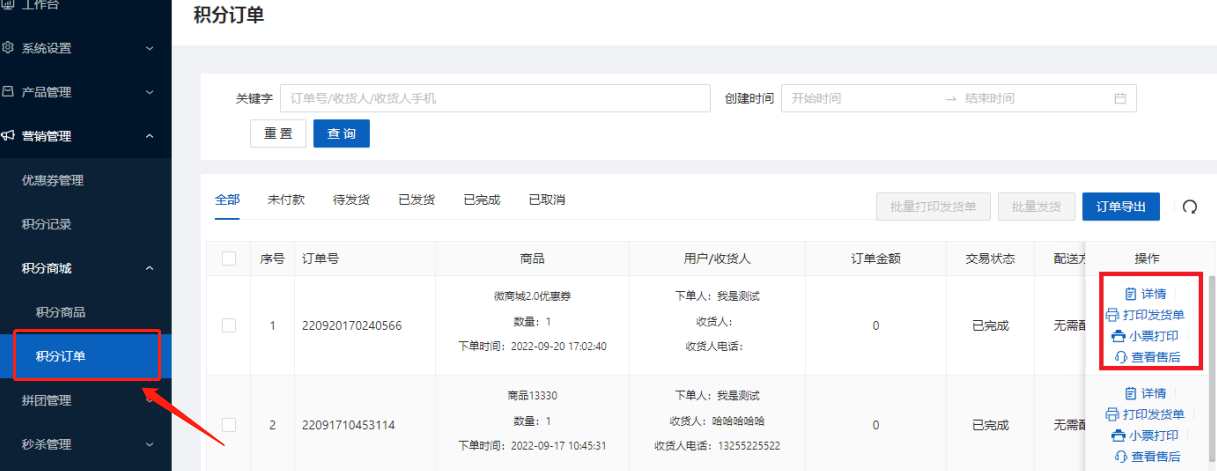Image resolution: width=1217 pixels, height=471 pixels.
Task: Click the 订单导出 button
Action: click(x=1120, y=207)
